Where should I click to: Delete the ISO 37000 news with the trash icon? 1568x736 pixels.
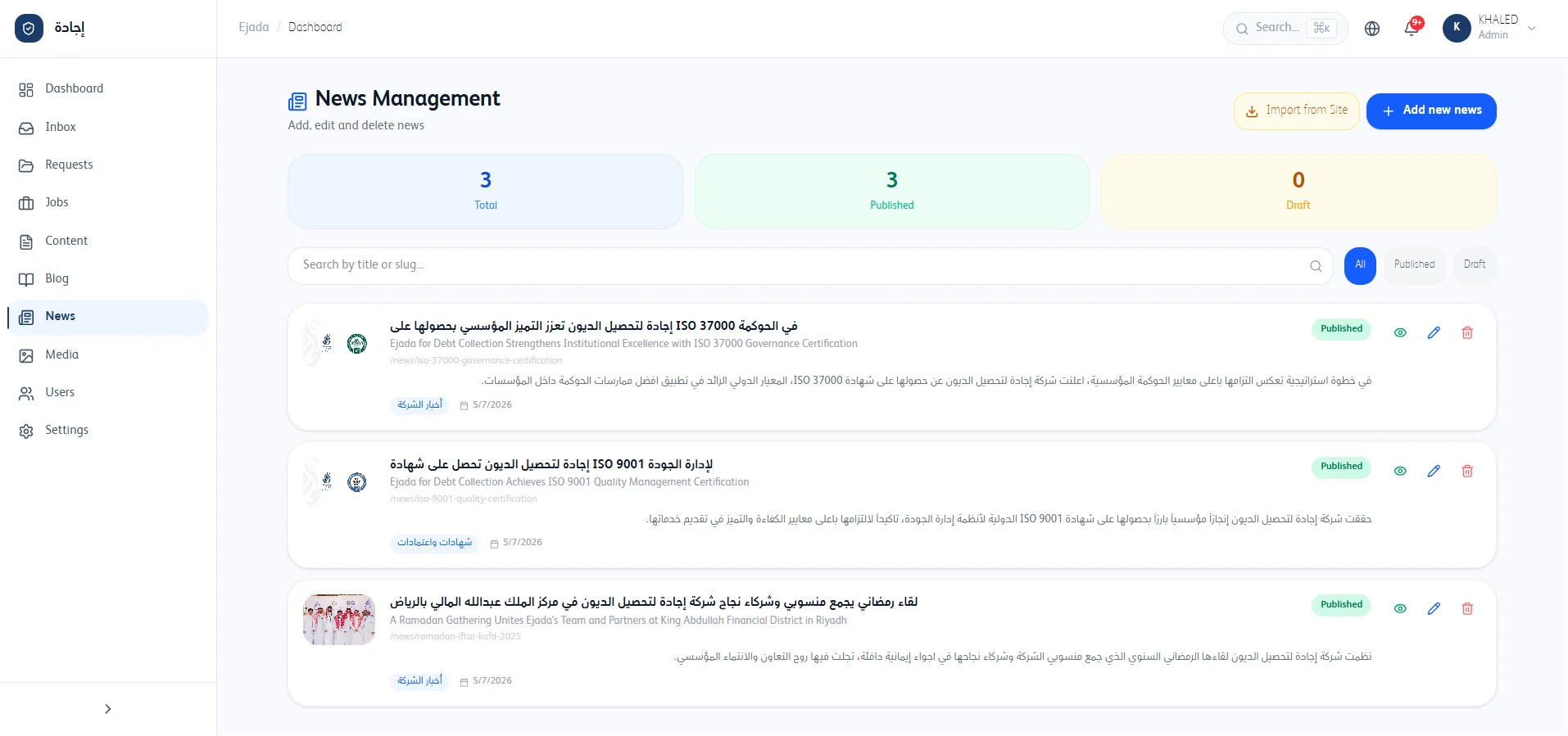[1467, 332]
